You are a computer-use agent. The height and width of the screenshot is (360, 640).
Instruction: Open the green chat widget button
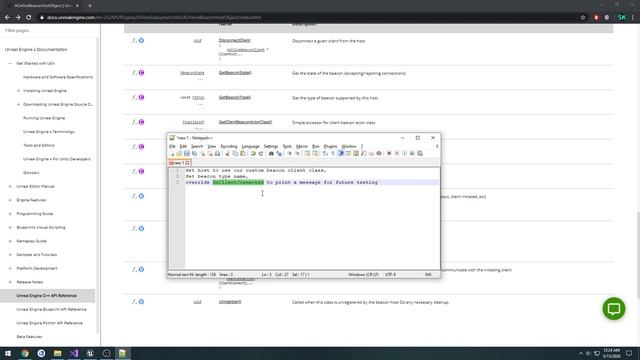(x=614, y=309)
